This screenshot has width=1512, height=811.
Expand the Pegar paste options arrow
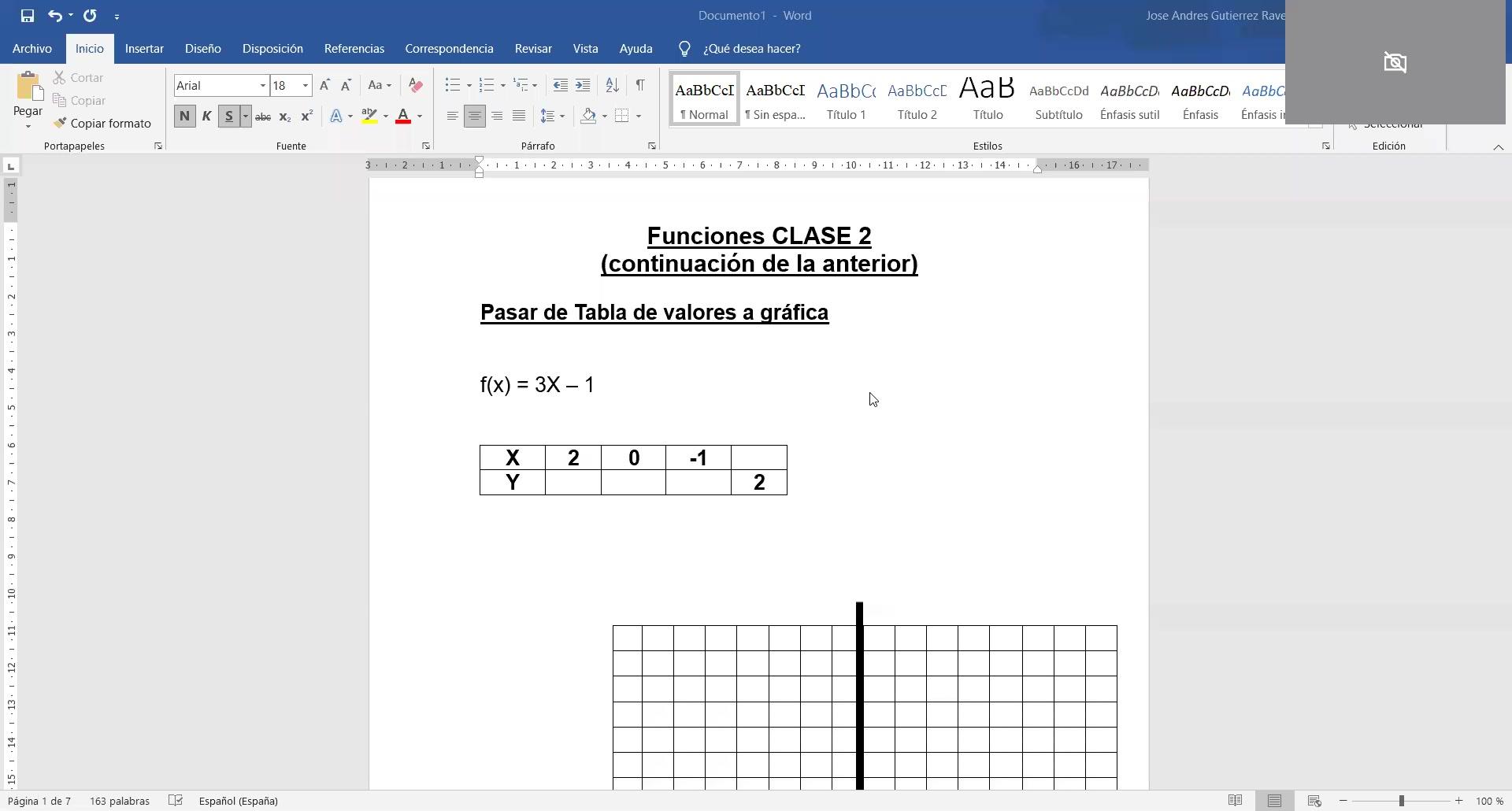[28, 126]
